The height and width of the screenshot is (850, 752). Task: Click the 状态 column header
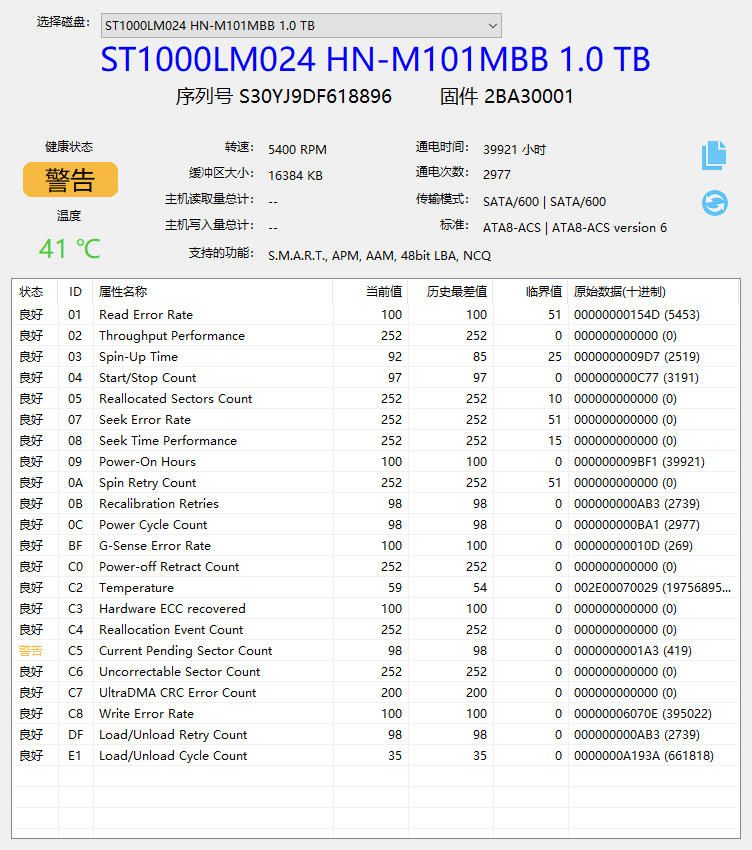(31, 292)
